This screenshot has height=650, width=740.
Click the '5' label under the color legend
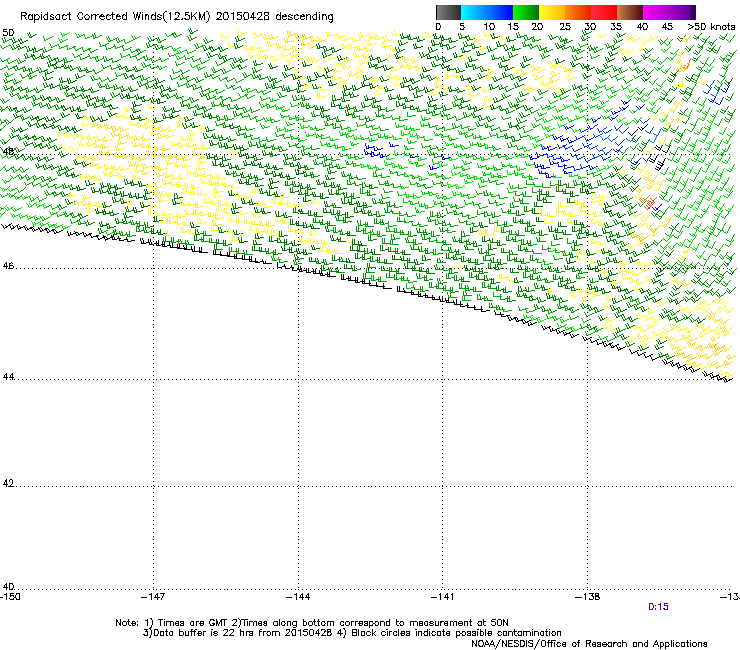click(x=462, y=27)
